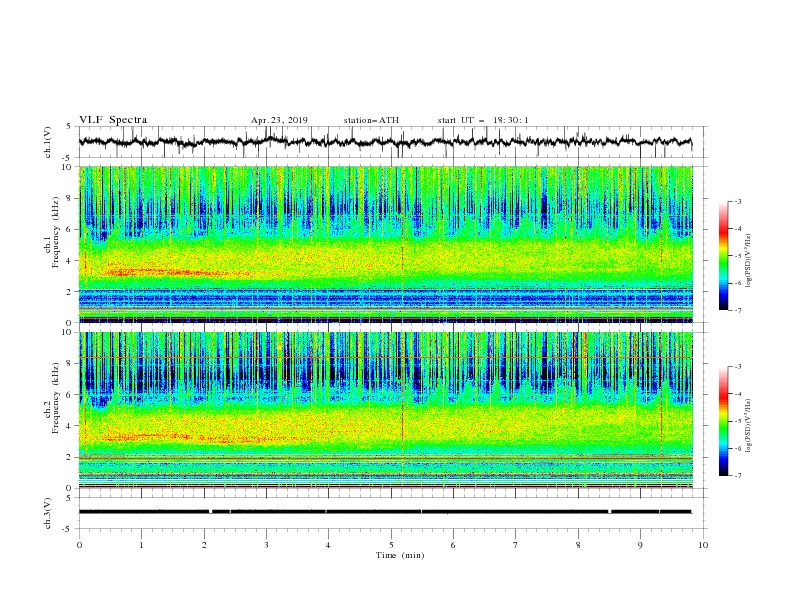
Task: Pick the color bar beside the ch.2 spectrogram
Action: (723, 421)
